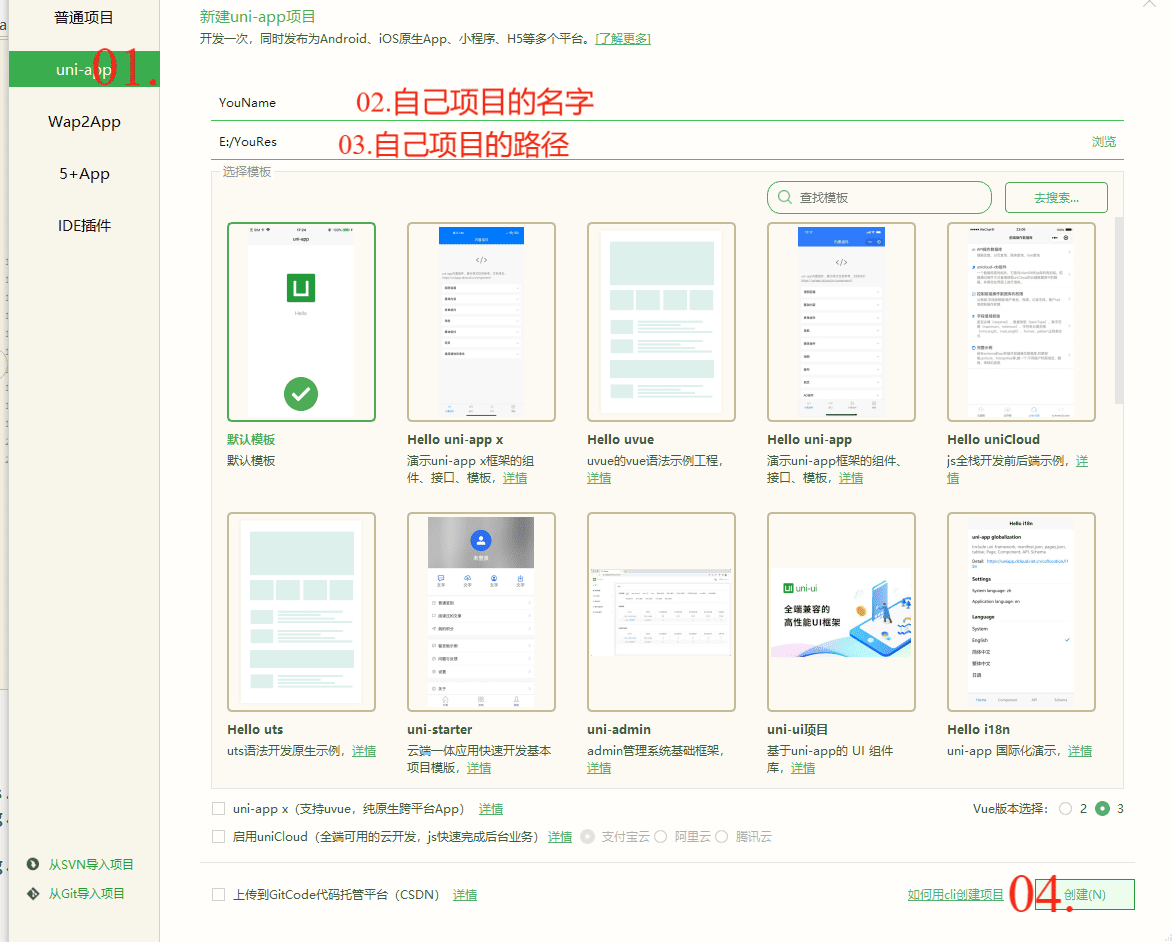Select the Hello uni-app template thumbnail
This screenshot has width=1172, height=942.
(x=841, y=321)
